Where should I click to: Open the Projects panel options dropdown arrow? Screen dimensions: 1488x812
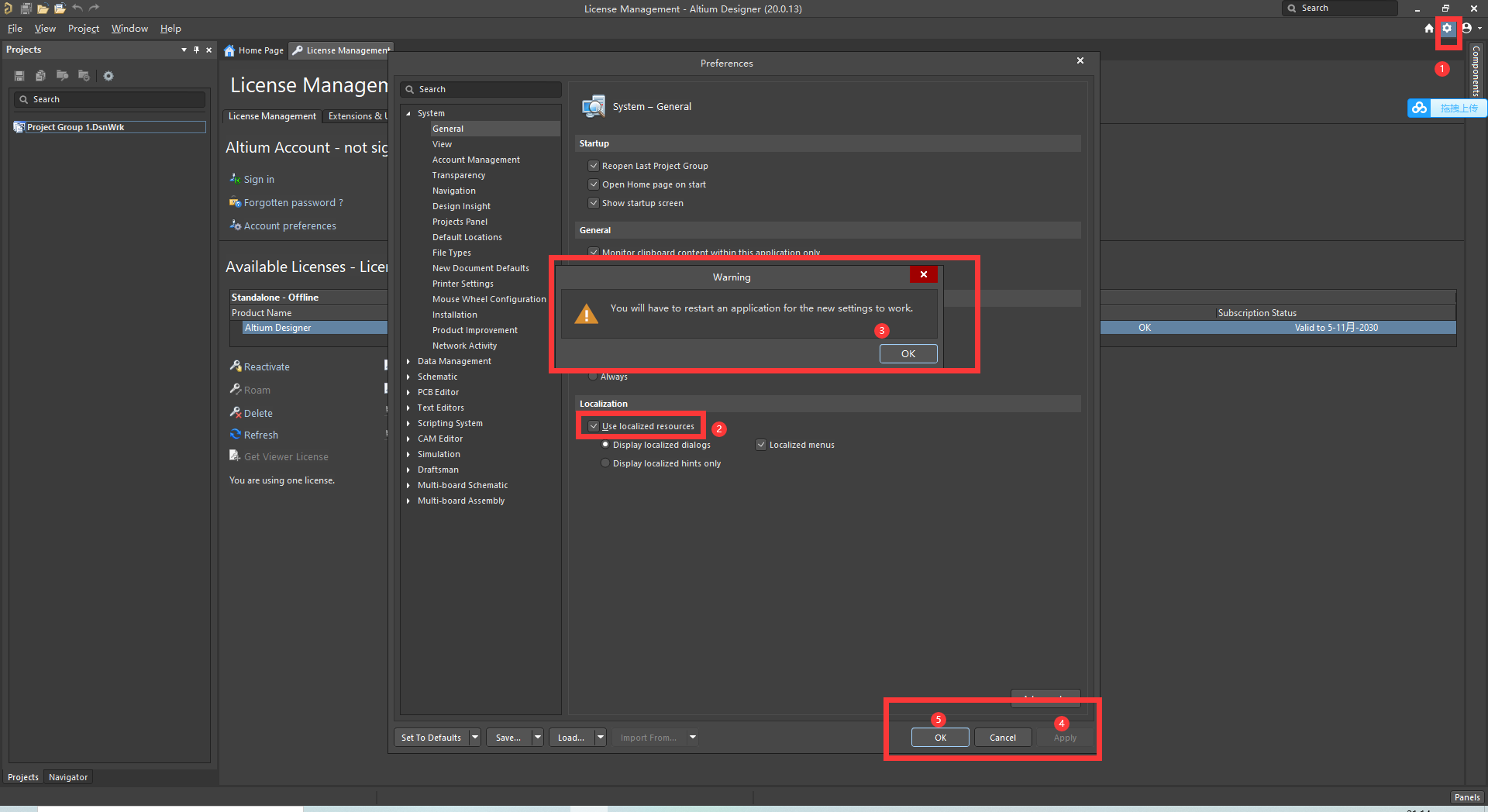pyautogui.click(x=184, y=50)
